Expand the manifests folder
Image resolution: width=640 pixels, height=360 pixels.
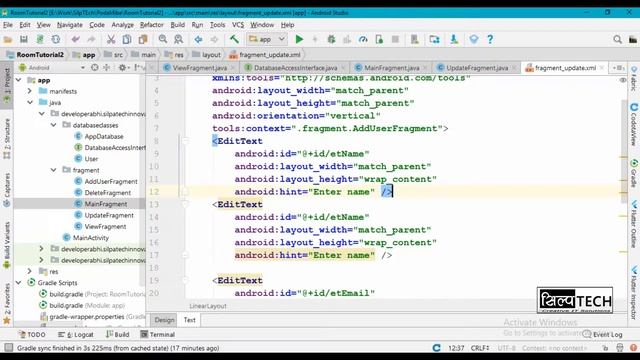(x=30, y=91)
